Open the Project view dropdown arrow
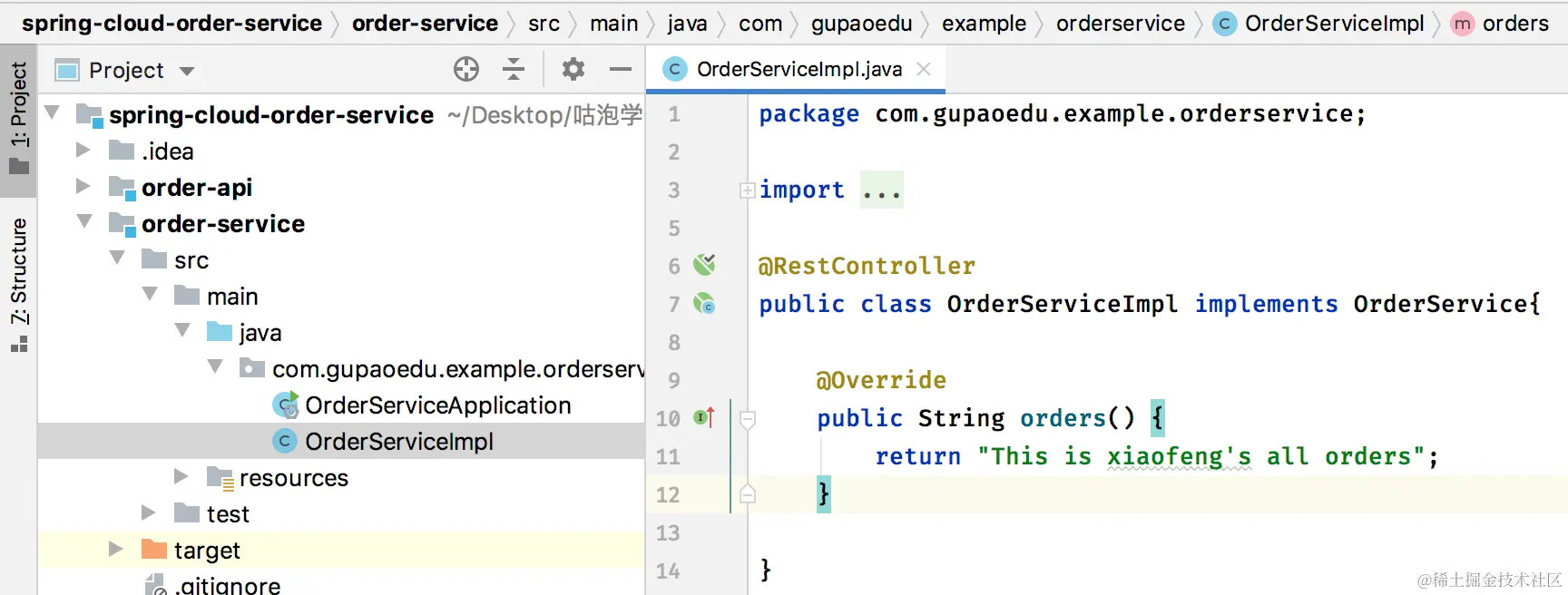 pyautogui.click(x=187, y=71)
